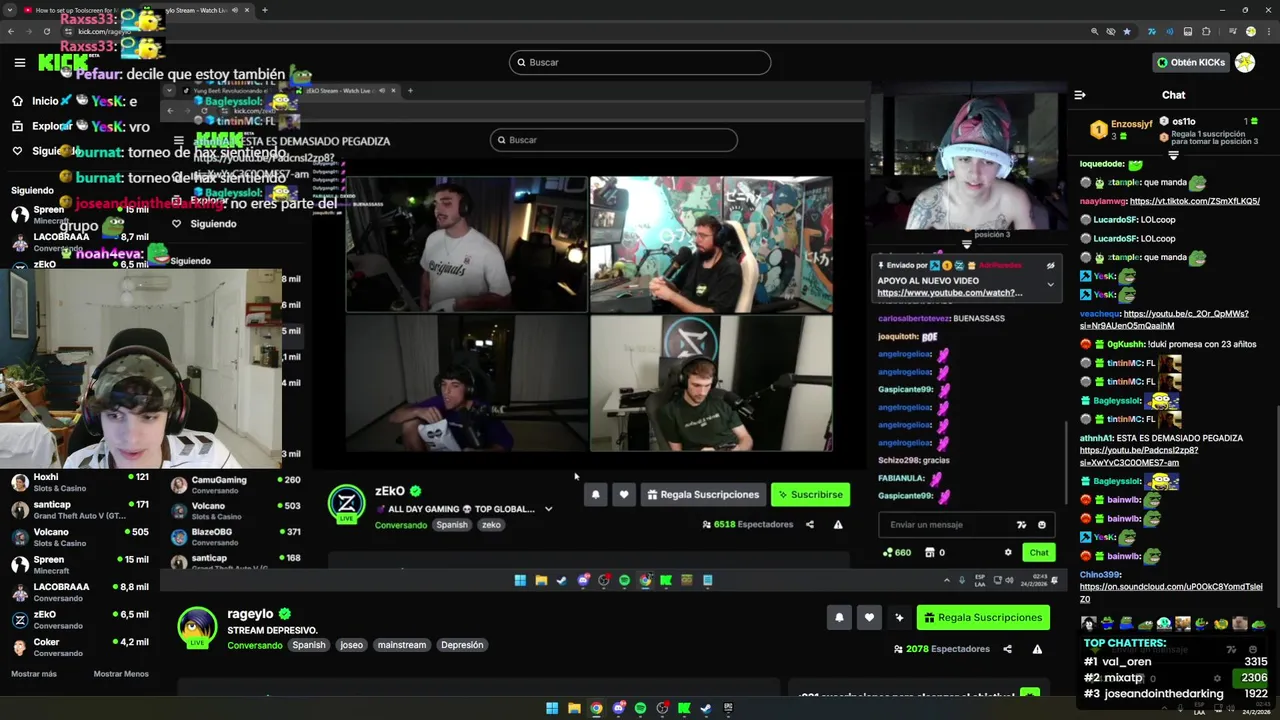Report zEkO's stream warning icon

838,524
